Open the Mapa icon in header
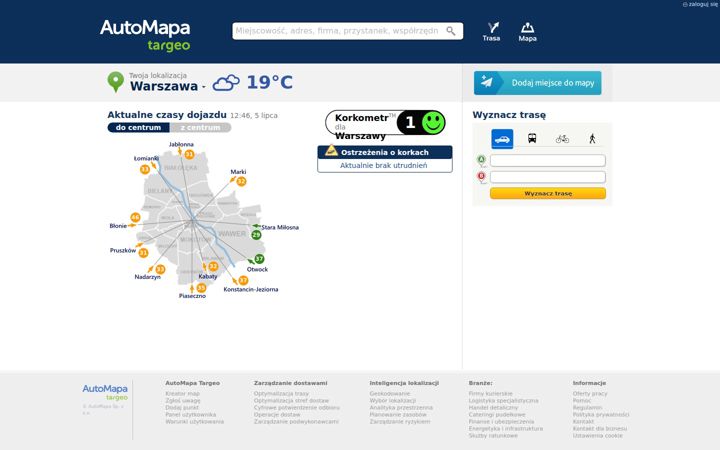Screen dimensions: 720x450 (528, 32)
